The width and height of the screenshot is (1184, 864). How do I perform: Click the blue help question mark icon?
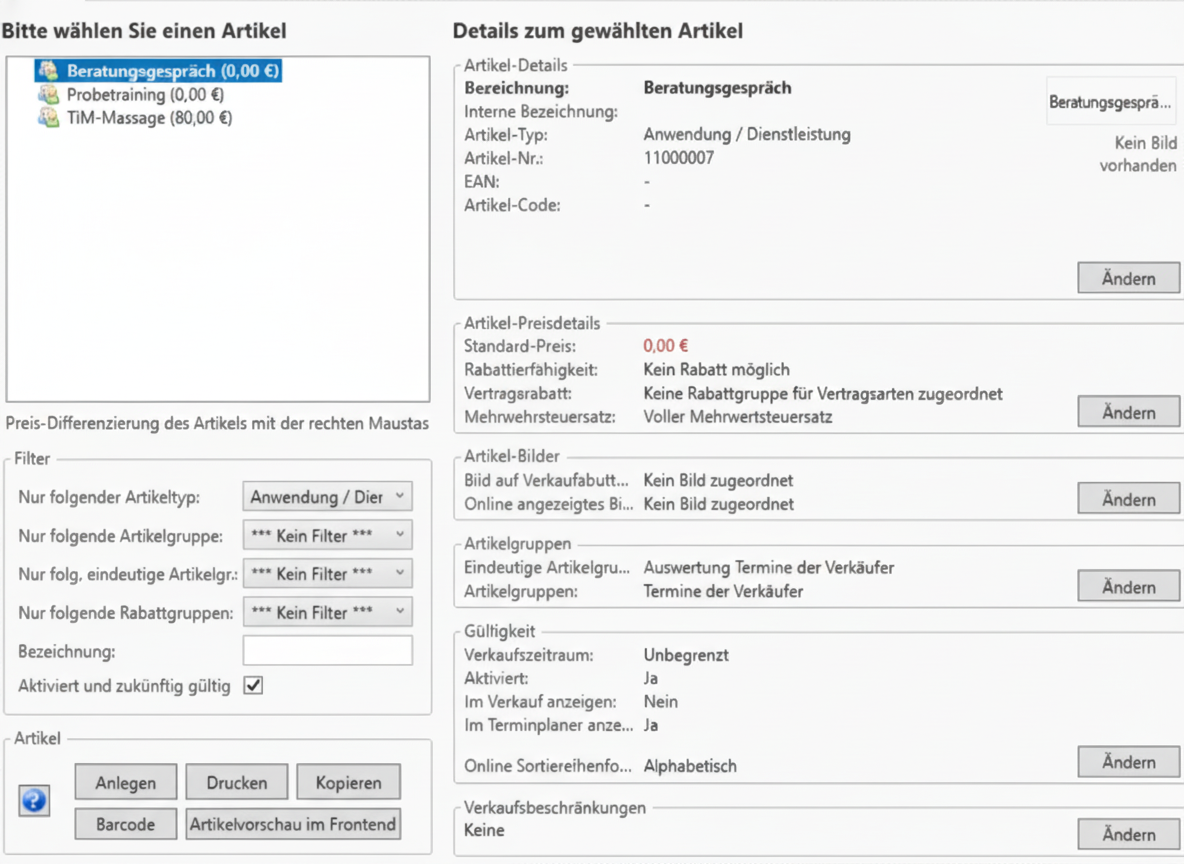35,801
